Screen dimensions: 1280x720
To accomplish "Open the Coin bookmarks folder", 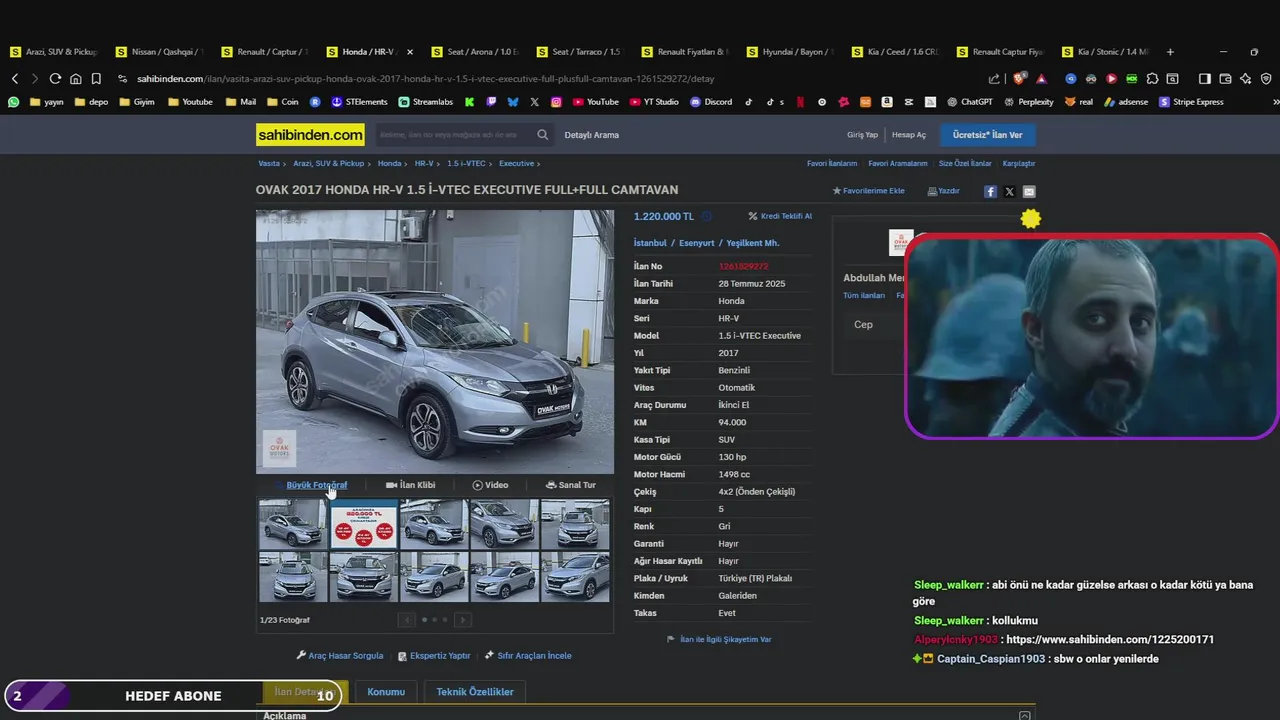I will [x=282, y=102].
